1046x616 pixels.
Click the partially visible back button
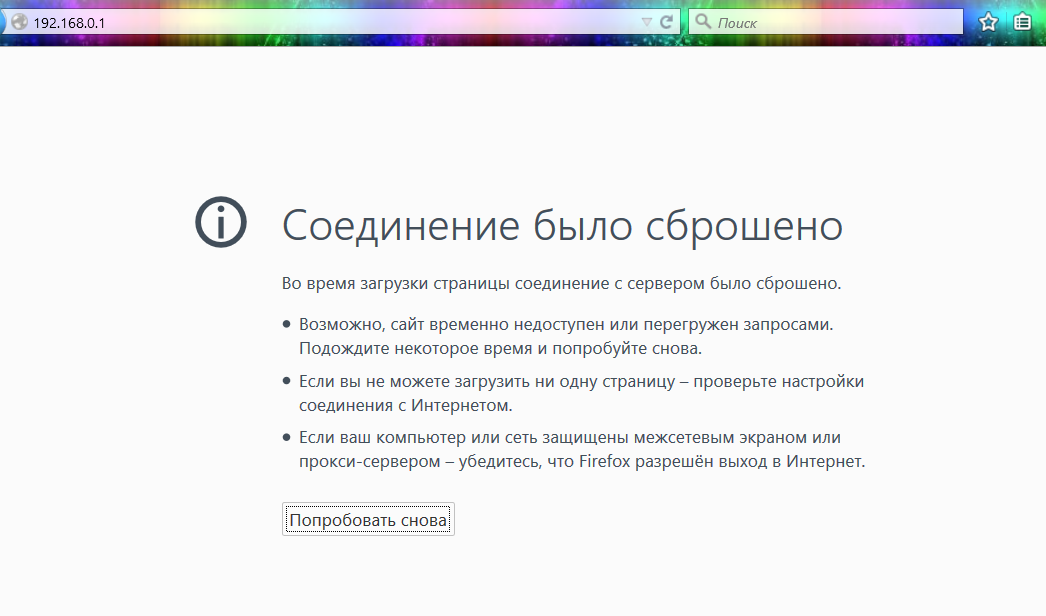(x=3, y=22)
